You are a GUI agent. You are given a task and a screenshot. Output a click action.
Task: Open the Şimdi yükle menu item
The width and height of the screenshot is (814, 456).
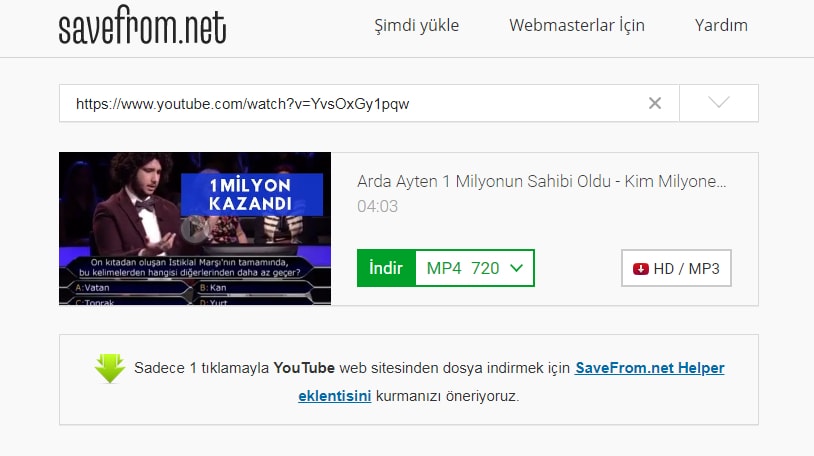(416, 25)
